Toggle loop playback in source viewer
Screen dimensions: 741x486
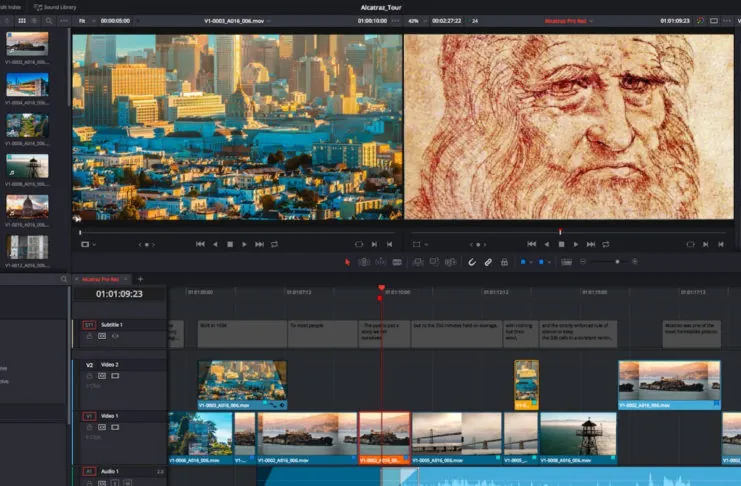tap(274, 244)
